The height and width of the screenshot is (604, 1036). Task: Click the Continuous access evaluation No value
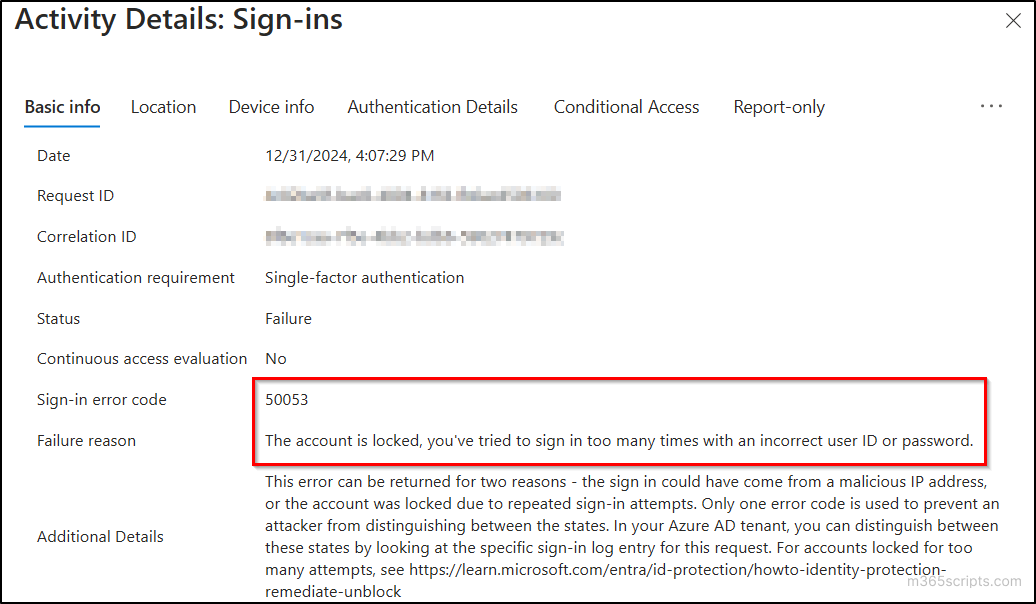275,358
